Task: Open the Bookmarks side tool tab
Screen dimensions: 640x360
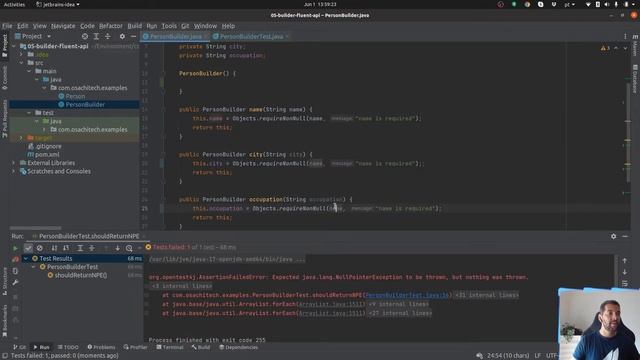Action: [4, 321]
